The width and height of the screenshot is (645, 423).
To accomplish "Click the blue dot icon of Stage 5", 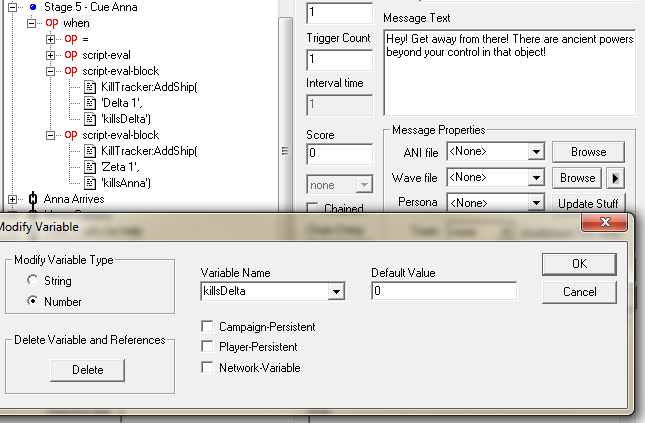I will [33, 7].
